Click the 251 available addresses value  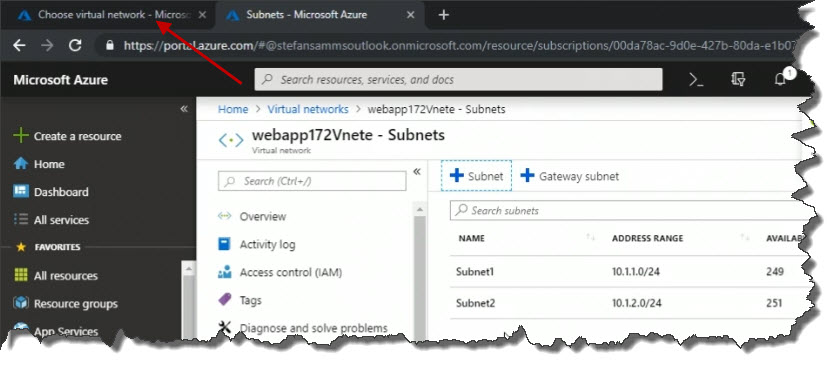pyautogui.click(x=774, y=303)
